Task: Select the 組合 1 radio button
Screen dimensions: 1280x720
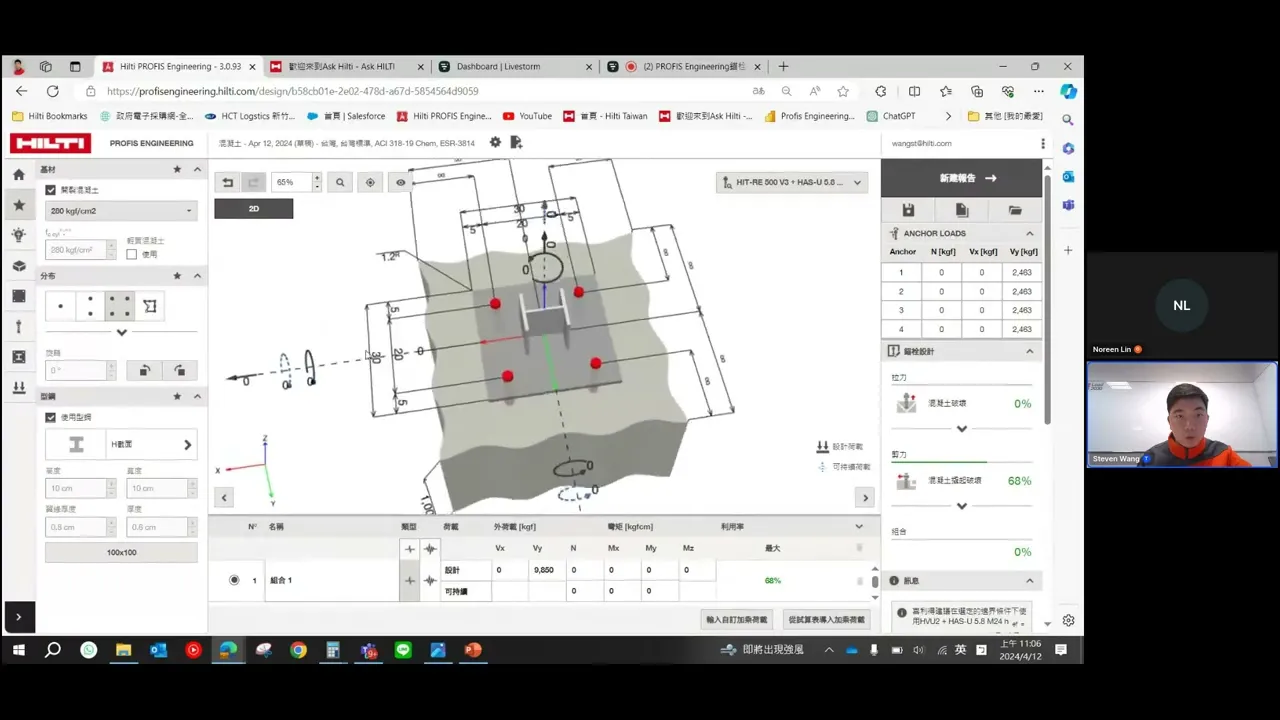Action: click(234, 580)
